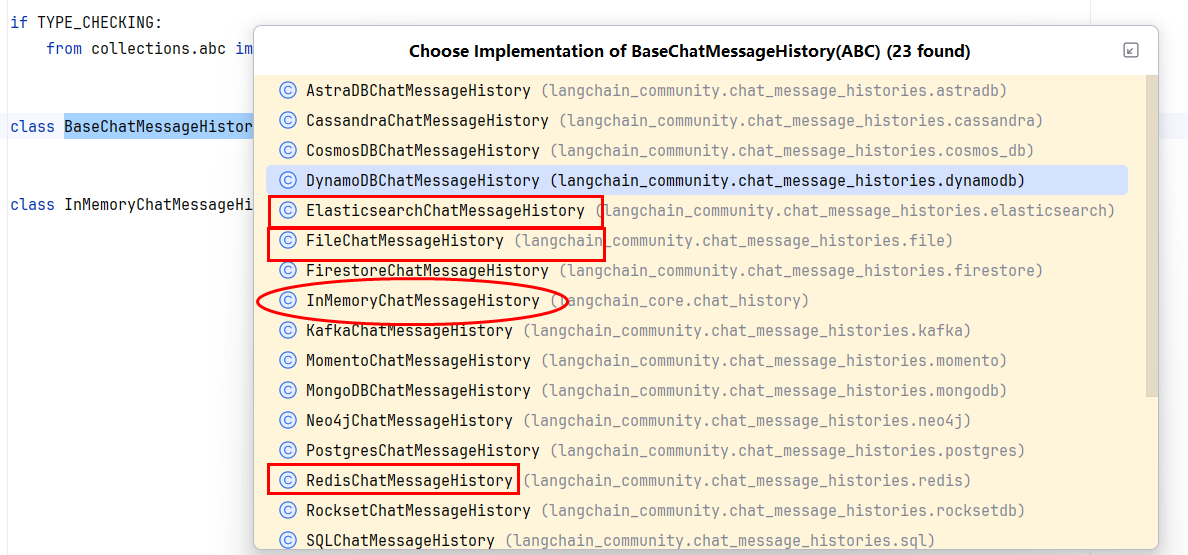Select KafkaChatMessageHistory implementation
1188x555 pixels.
[x=697, y=331]
